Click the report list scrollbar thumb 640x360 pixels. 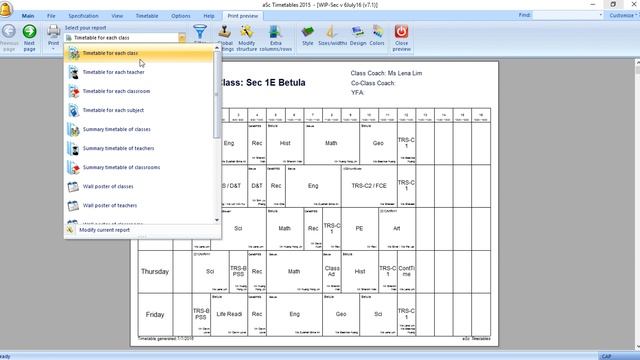pyautogui.click(x=217, y=95)
